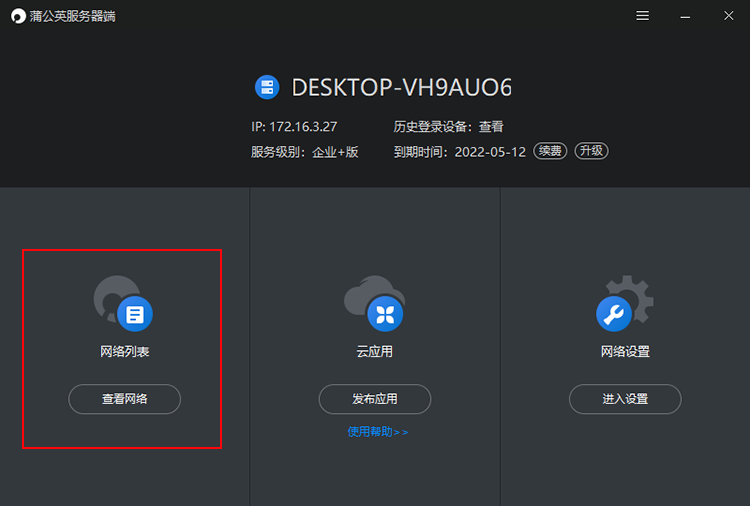This screenshot has height=506, width=750.
Task: Click the 蒲公英 logo in title bar
Action: pos(18,16)
